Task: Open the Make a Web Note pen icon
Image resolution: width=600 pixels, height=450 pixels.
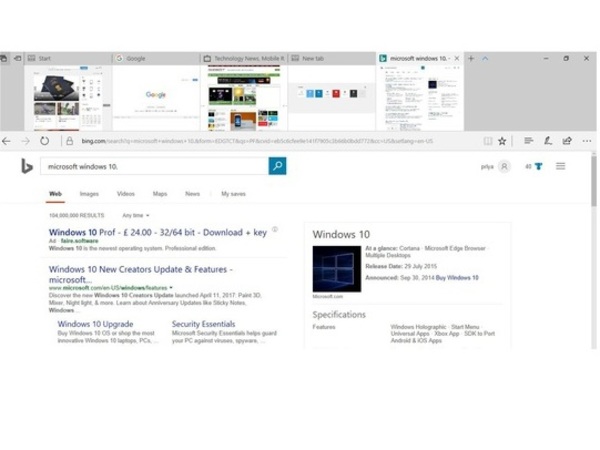Action: [x=547, y=141]
